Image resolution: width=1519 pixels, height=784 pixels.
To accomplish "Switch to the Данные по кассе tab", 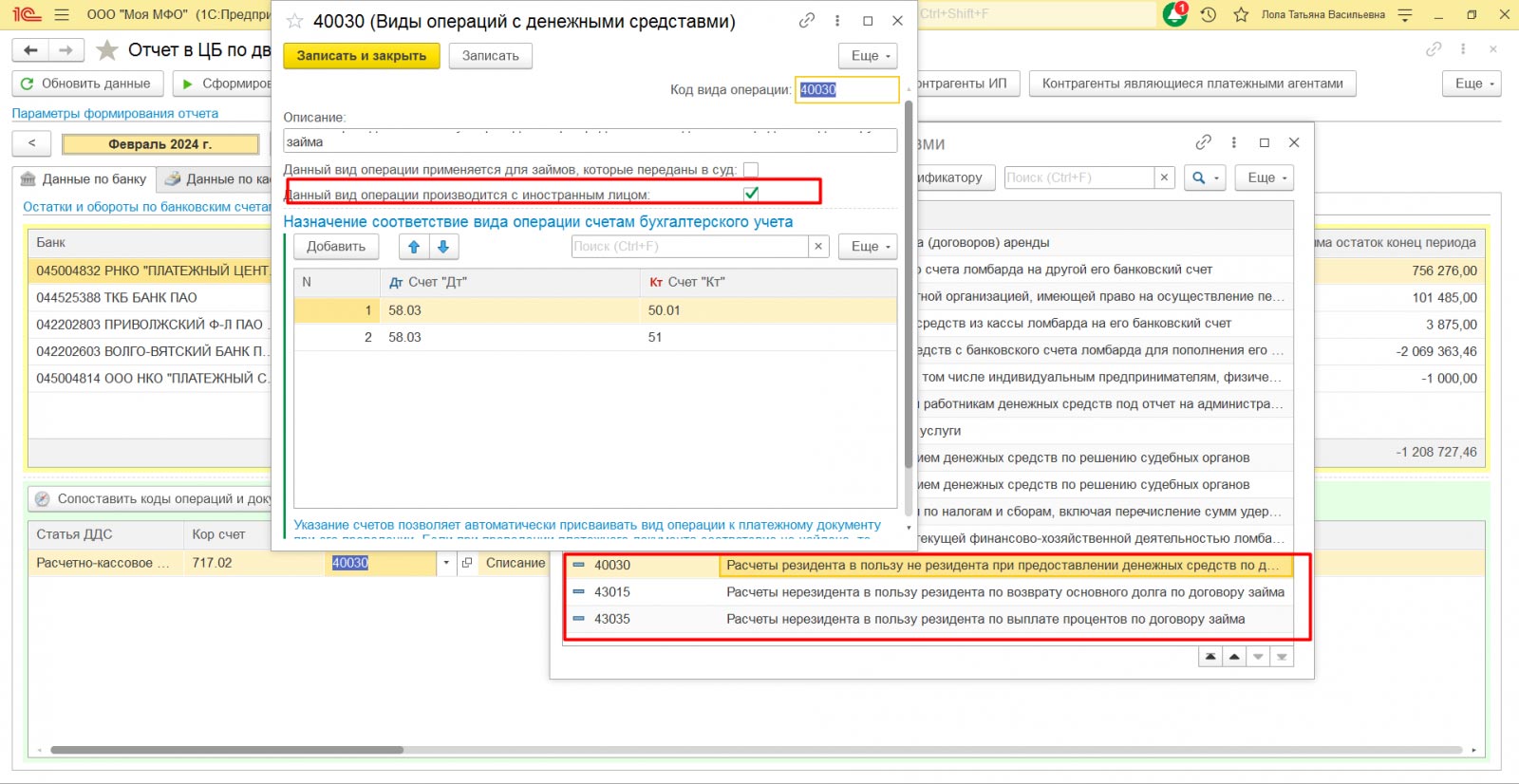I will 216,179.
